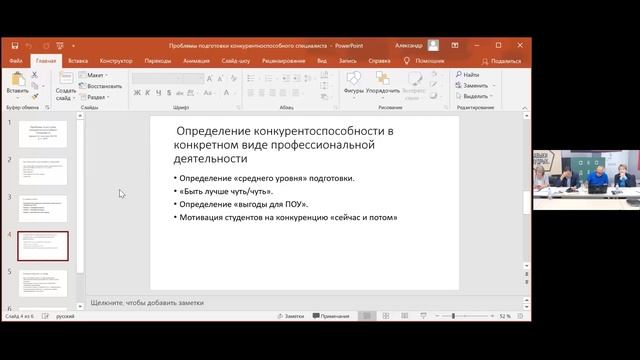The image size is (640, 360).
Task: Toggle strikethrough abc formatting
Action: pyautogui.click(x=180, y=93)
